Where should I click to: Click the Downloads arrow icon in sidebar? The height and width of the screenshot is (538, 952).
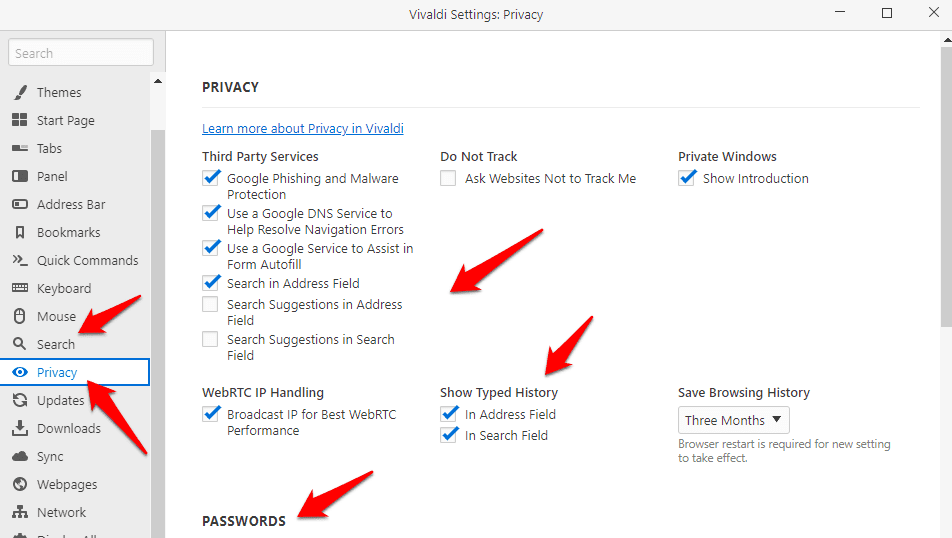19,429
